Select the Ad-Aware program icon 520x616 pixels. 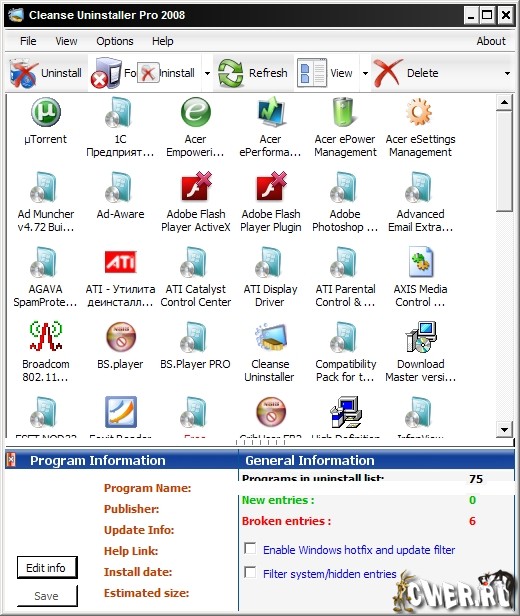click(120, 187)
